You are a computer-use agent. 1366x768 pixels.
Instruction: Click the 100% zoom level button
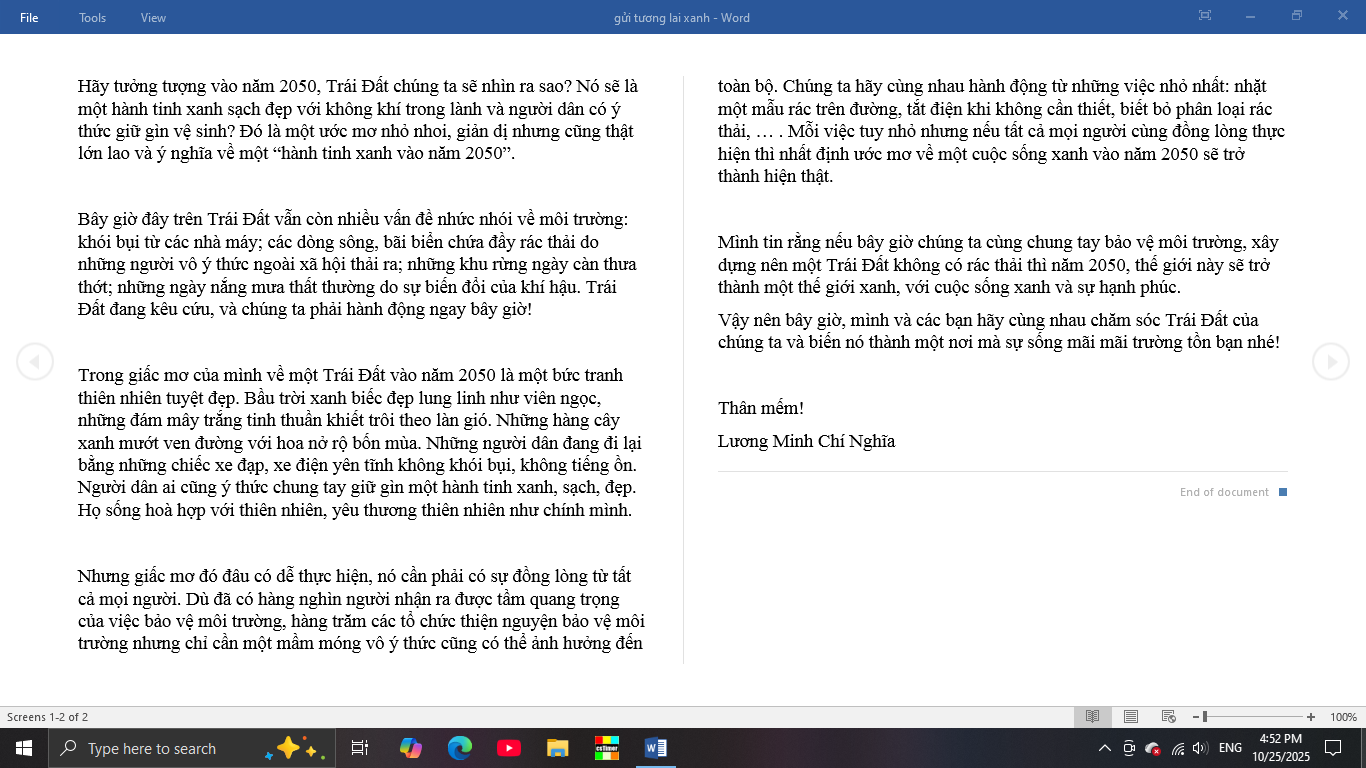coord(1343,717)
